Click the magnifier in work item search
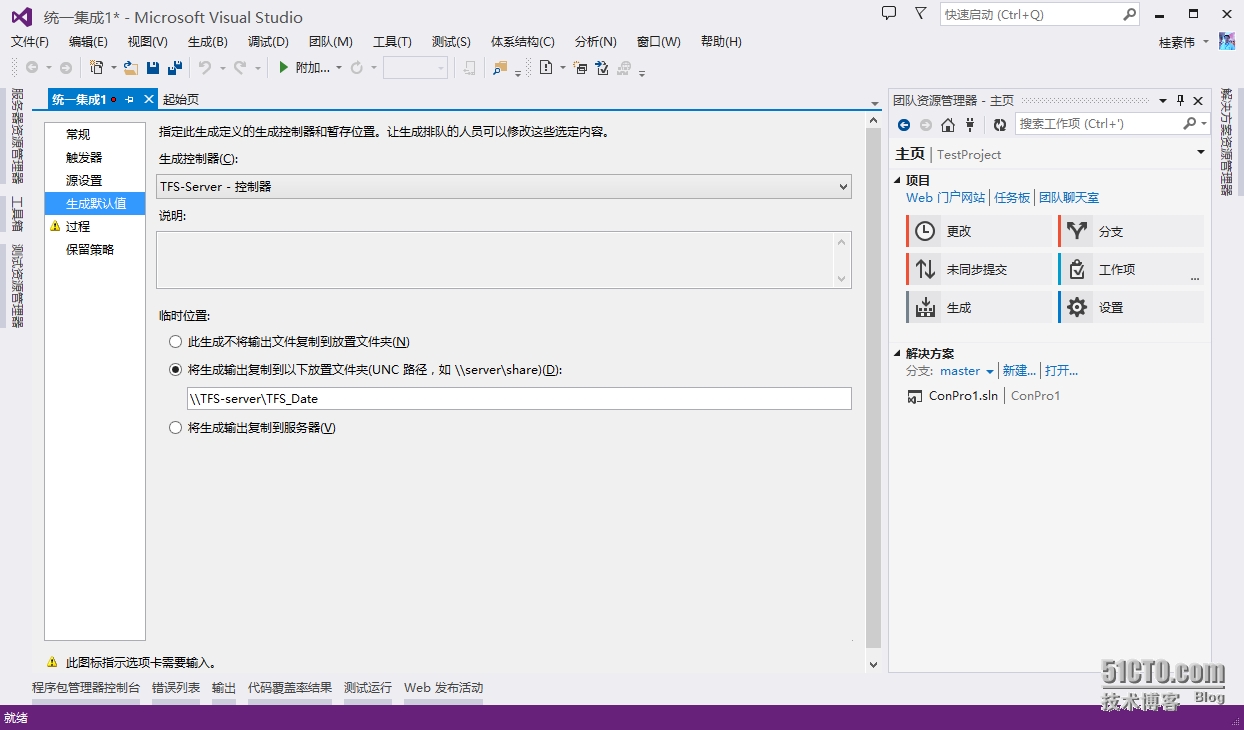This screenshot has height=730, width=1244. click(1189, 123)
